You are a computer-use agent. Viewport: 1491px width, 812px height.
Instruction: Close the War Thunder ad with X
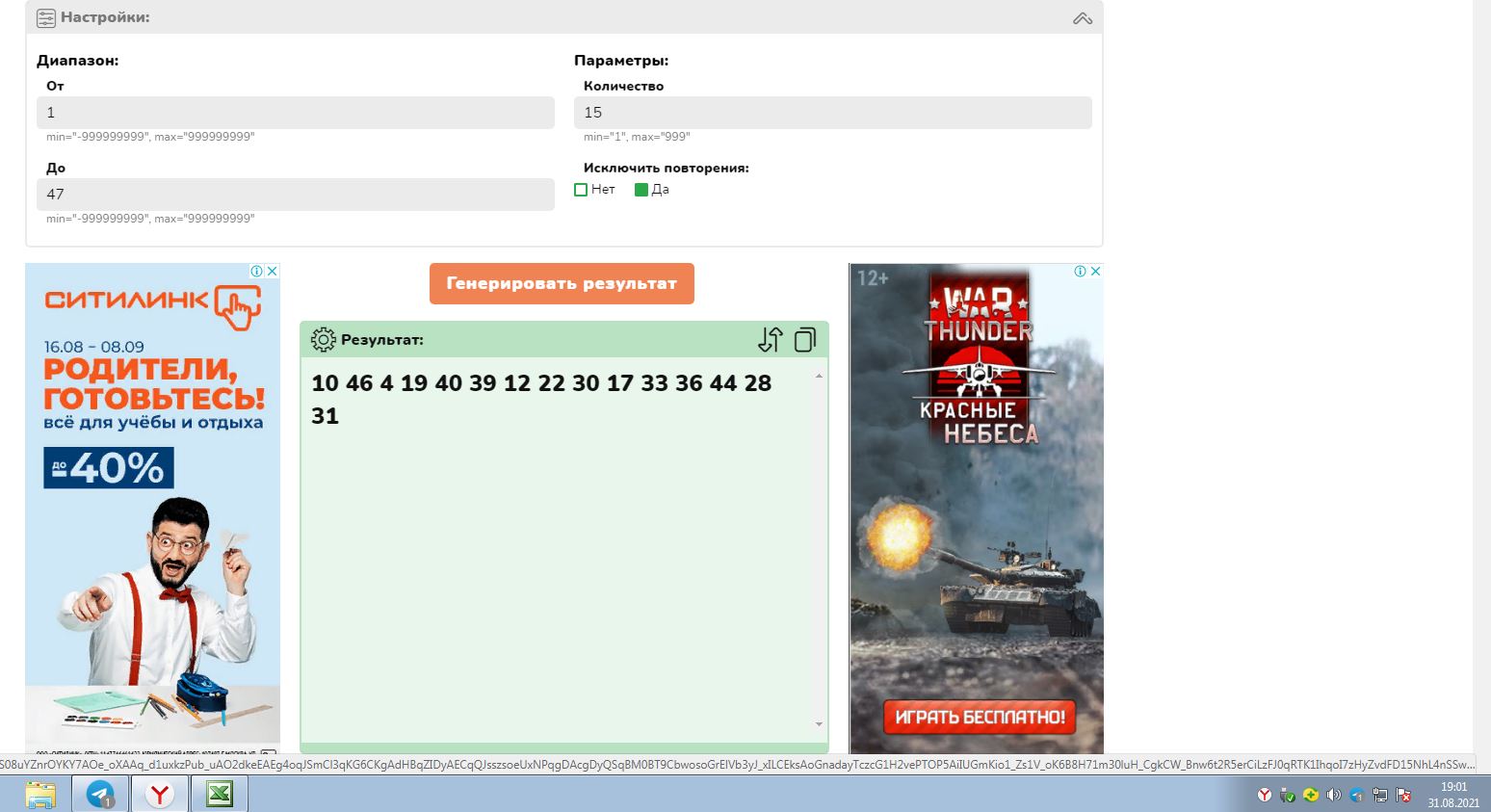[x=1096, y=272]
